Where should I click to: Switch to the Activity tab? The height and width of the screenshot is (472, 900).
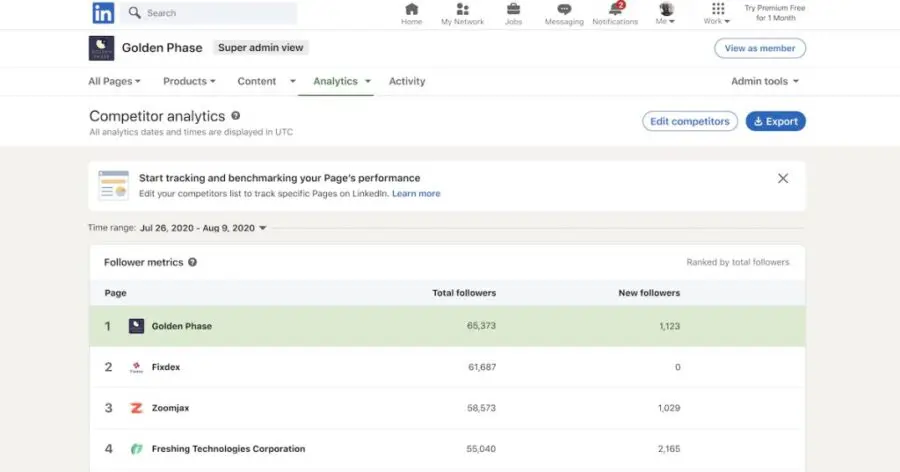407,81
